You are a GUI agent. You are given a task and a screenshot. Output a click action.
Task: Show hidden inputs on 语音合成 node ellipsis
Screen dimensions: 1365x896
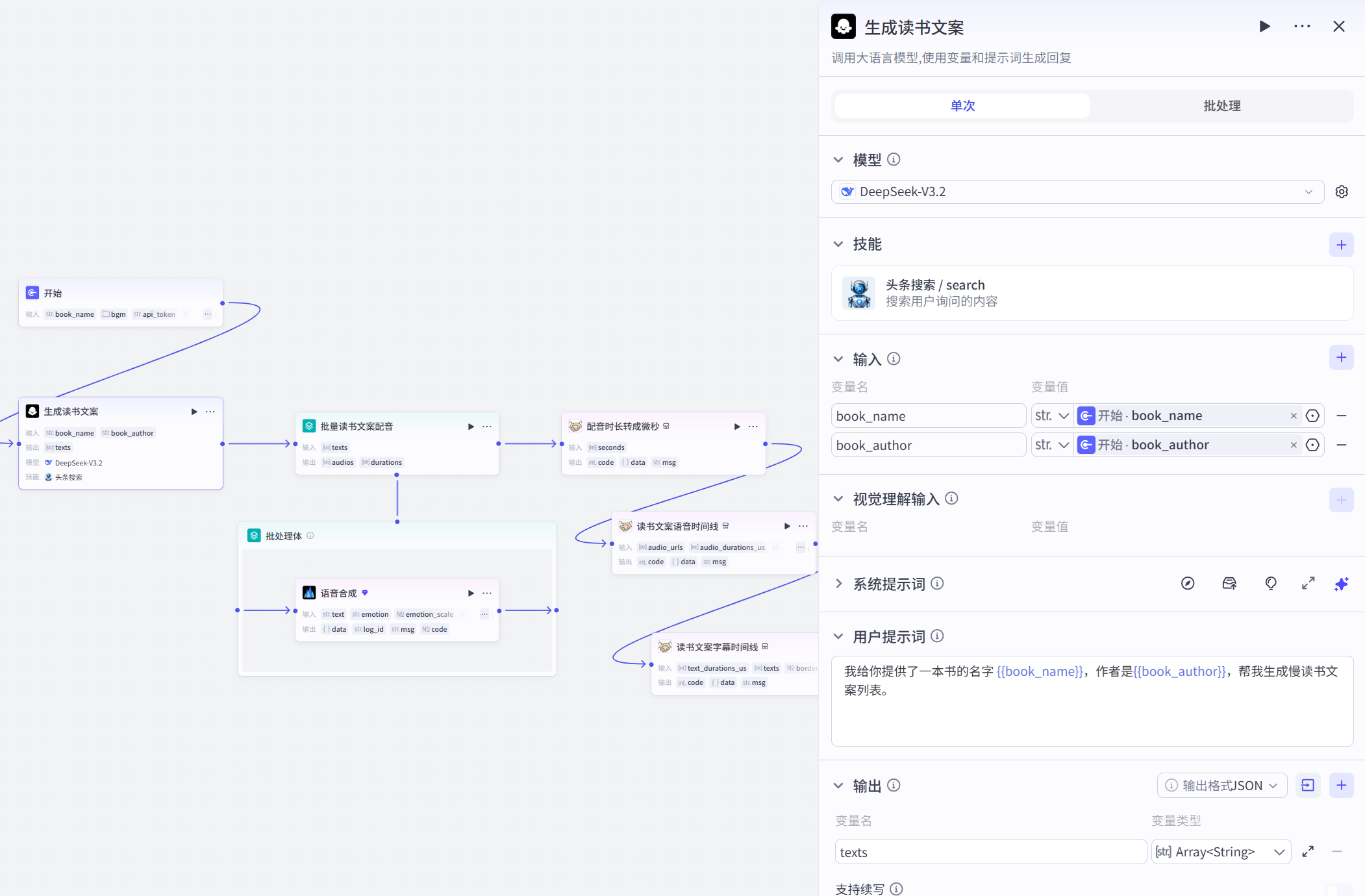[484, 614]
